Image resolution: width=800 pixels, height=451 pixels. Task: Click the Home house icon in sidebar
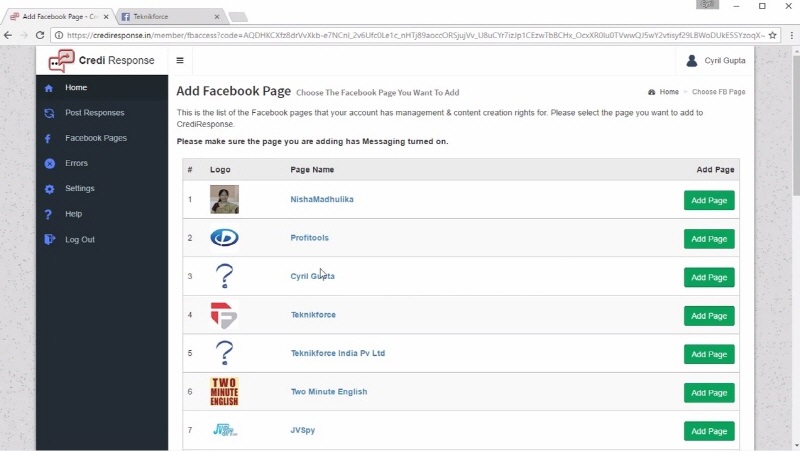tap(49, 88)
